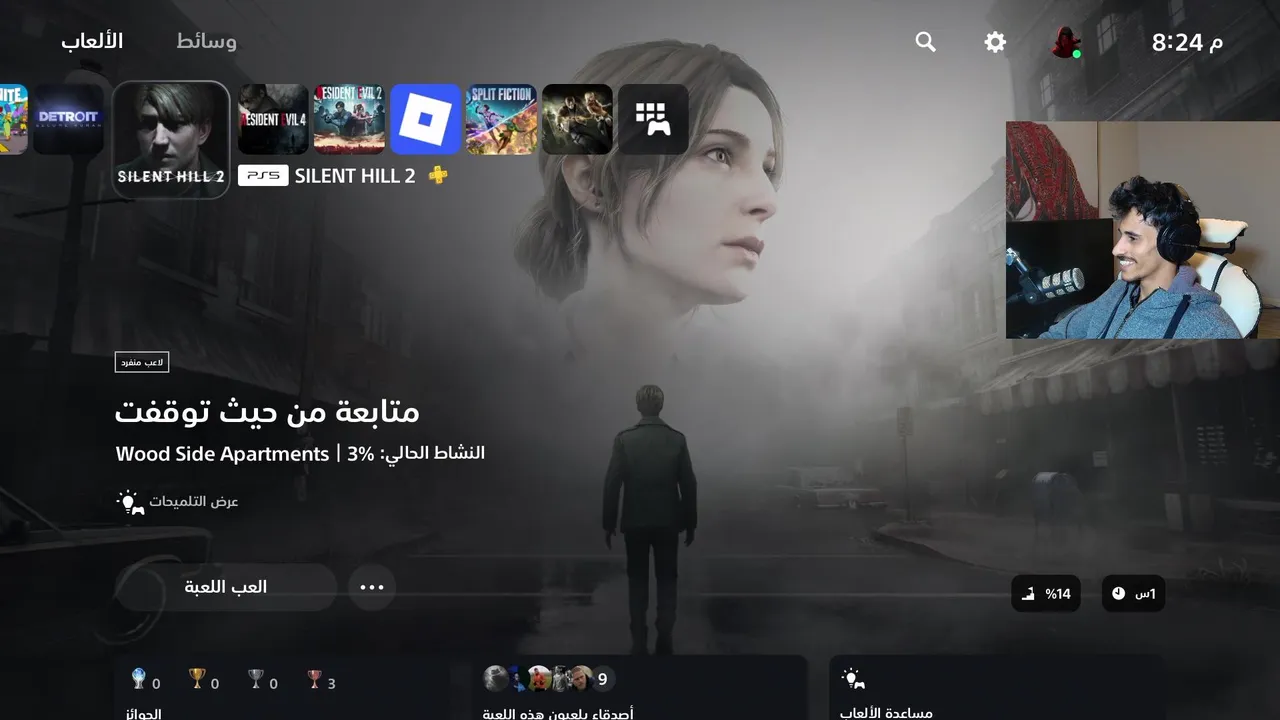Viewport: 1280px width, 720px height.
Task: Open متابعة من حيث توقفت activity card
Action: (267, 411)
